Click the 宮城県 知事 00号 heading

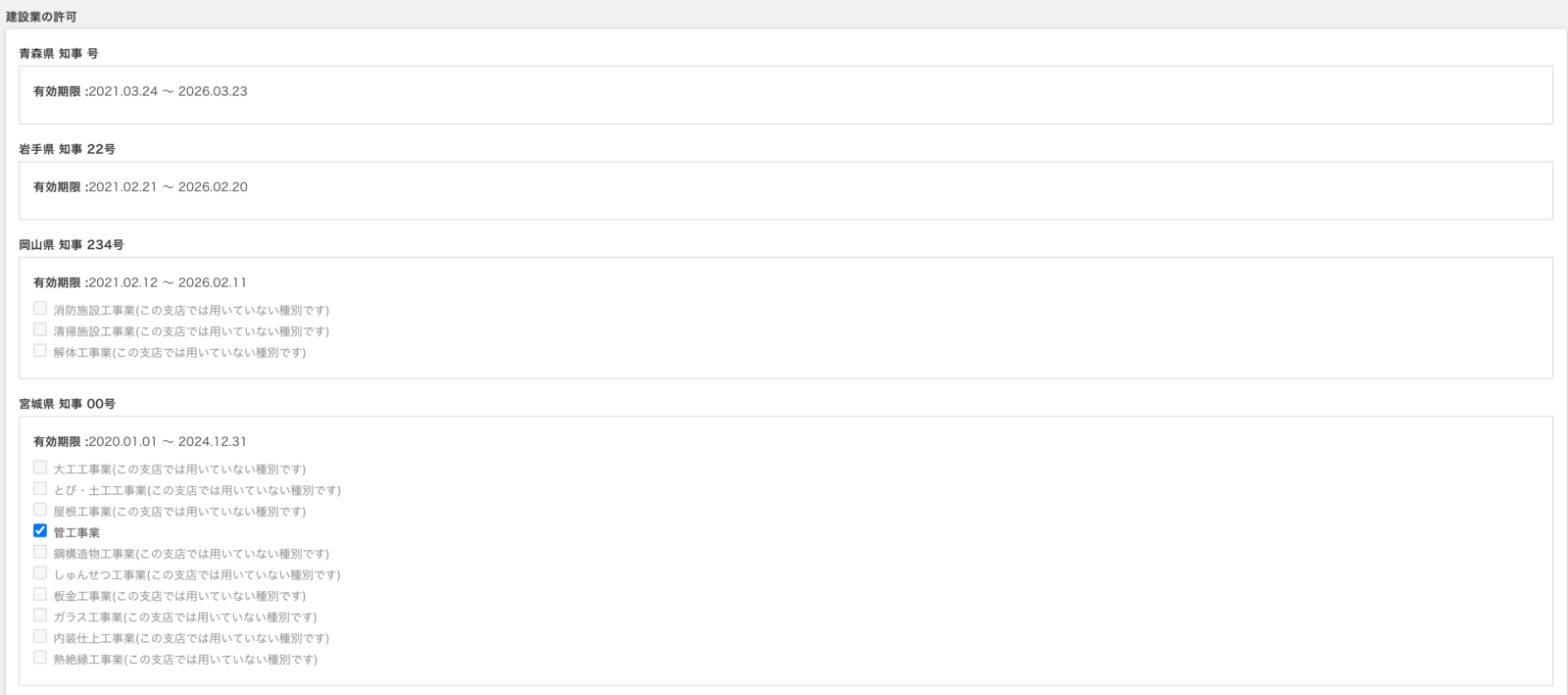(x=68, y=404)
